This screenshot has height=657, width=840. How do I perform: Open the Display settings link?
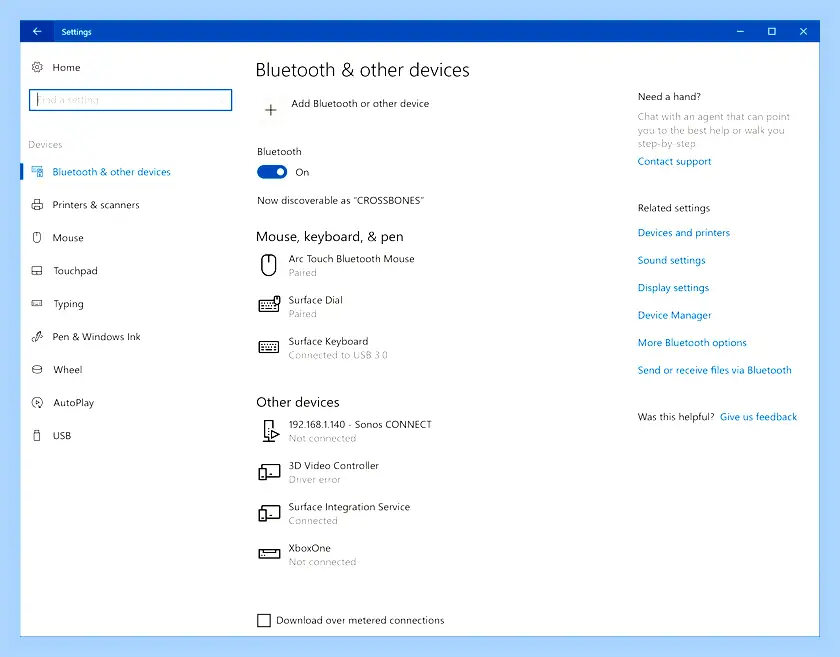[673, 288]
